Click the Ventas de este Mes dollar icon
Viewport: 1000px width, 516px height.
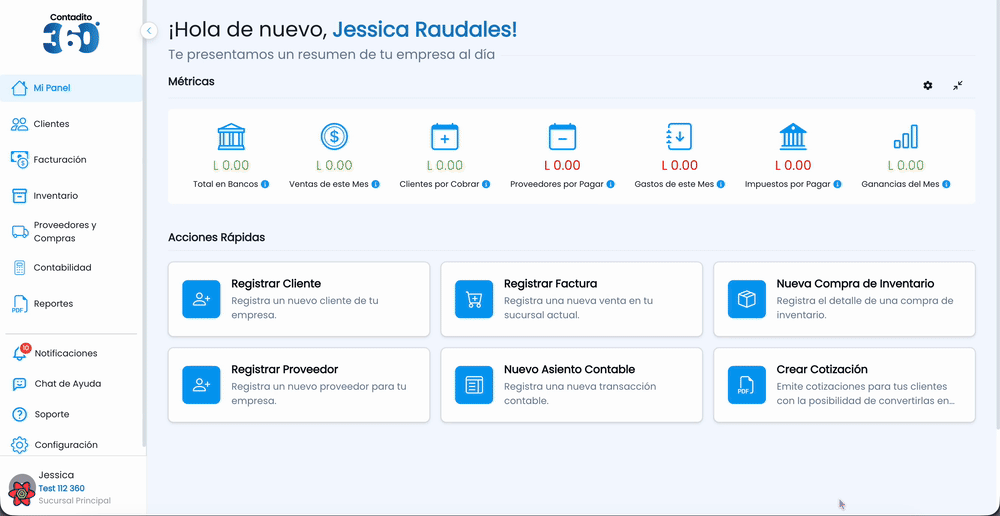coord(334,136)
